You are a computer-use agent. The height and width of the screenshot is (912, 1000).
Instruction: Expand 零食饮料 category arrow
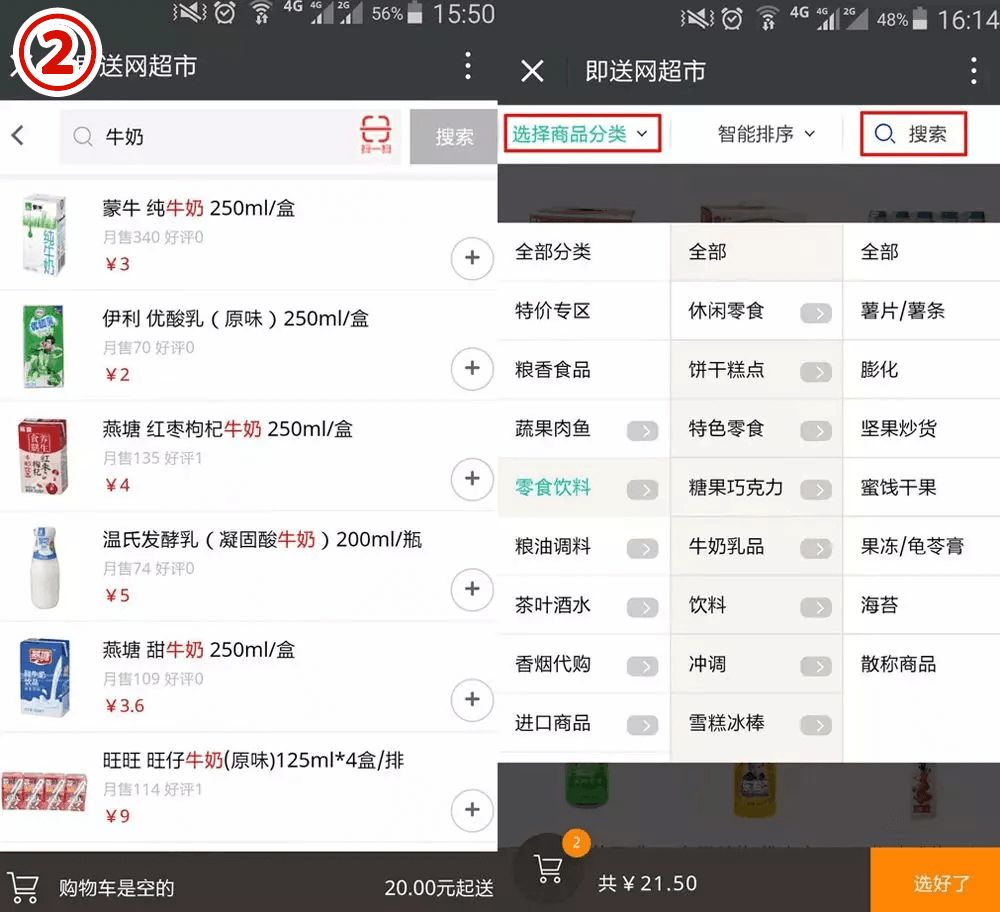pyautogui.click(x=642, y=490)
